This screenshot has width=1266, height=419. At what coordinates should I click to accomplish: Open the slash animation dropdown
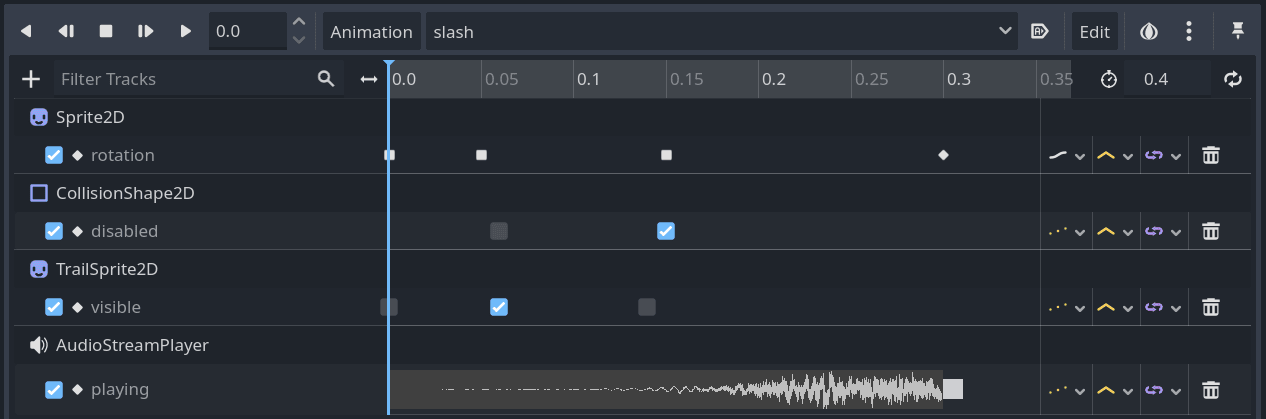[x=720, y=31]
